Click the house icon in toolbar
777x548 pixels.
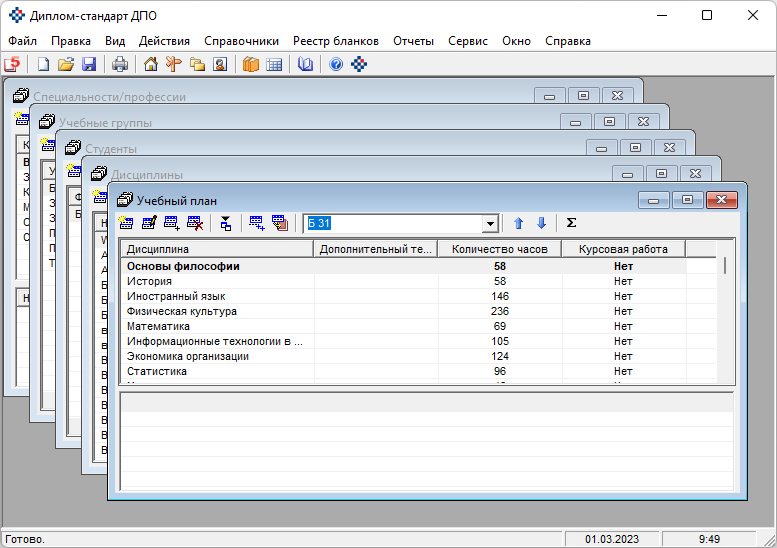pyautogui.click(x=151, y=65)
